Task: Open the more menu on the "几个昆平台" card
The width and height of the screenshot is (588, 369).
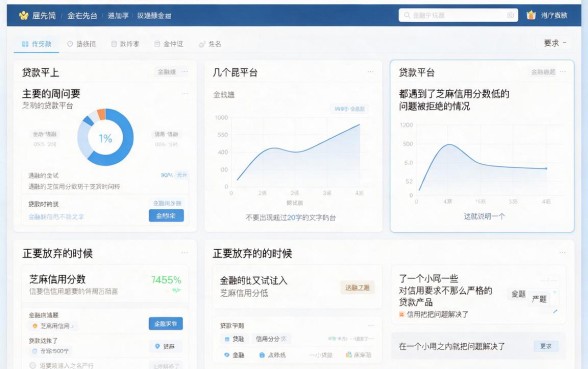Action: 370,72
